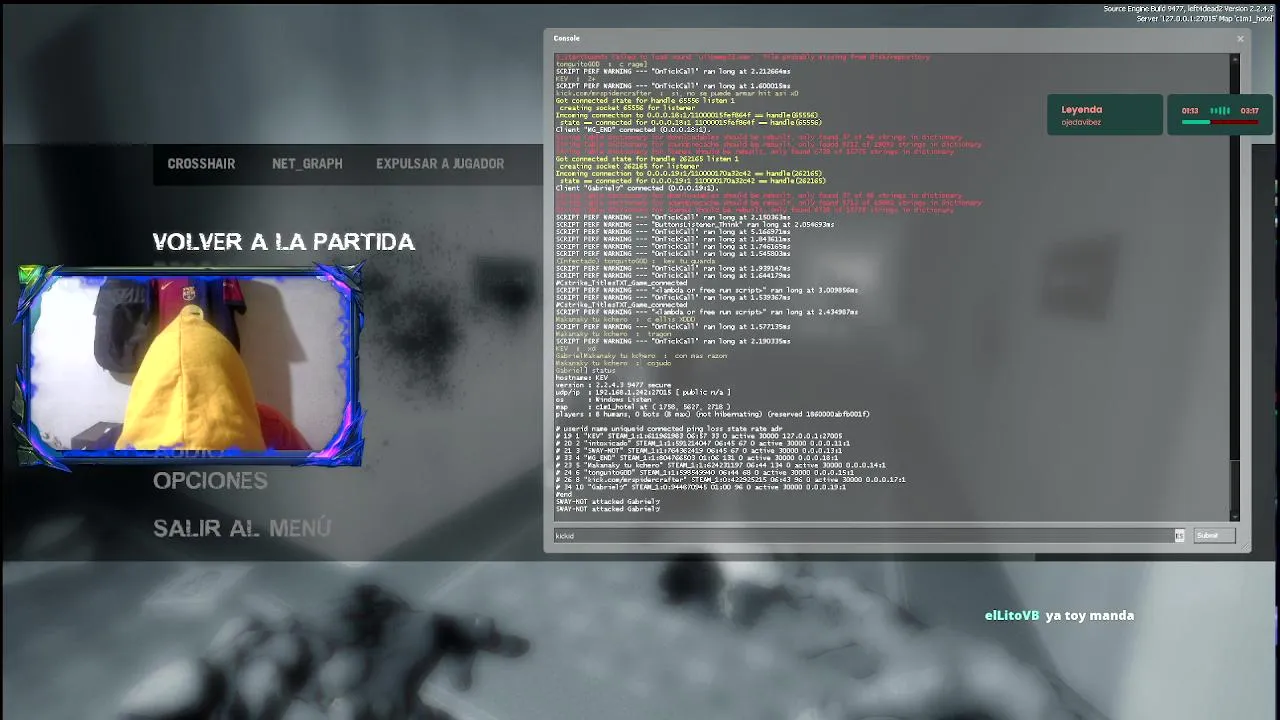The height and width of the screenshot is (720, 1280).
Task: Open the CROSSHAIR option
Action: 201,164
